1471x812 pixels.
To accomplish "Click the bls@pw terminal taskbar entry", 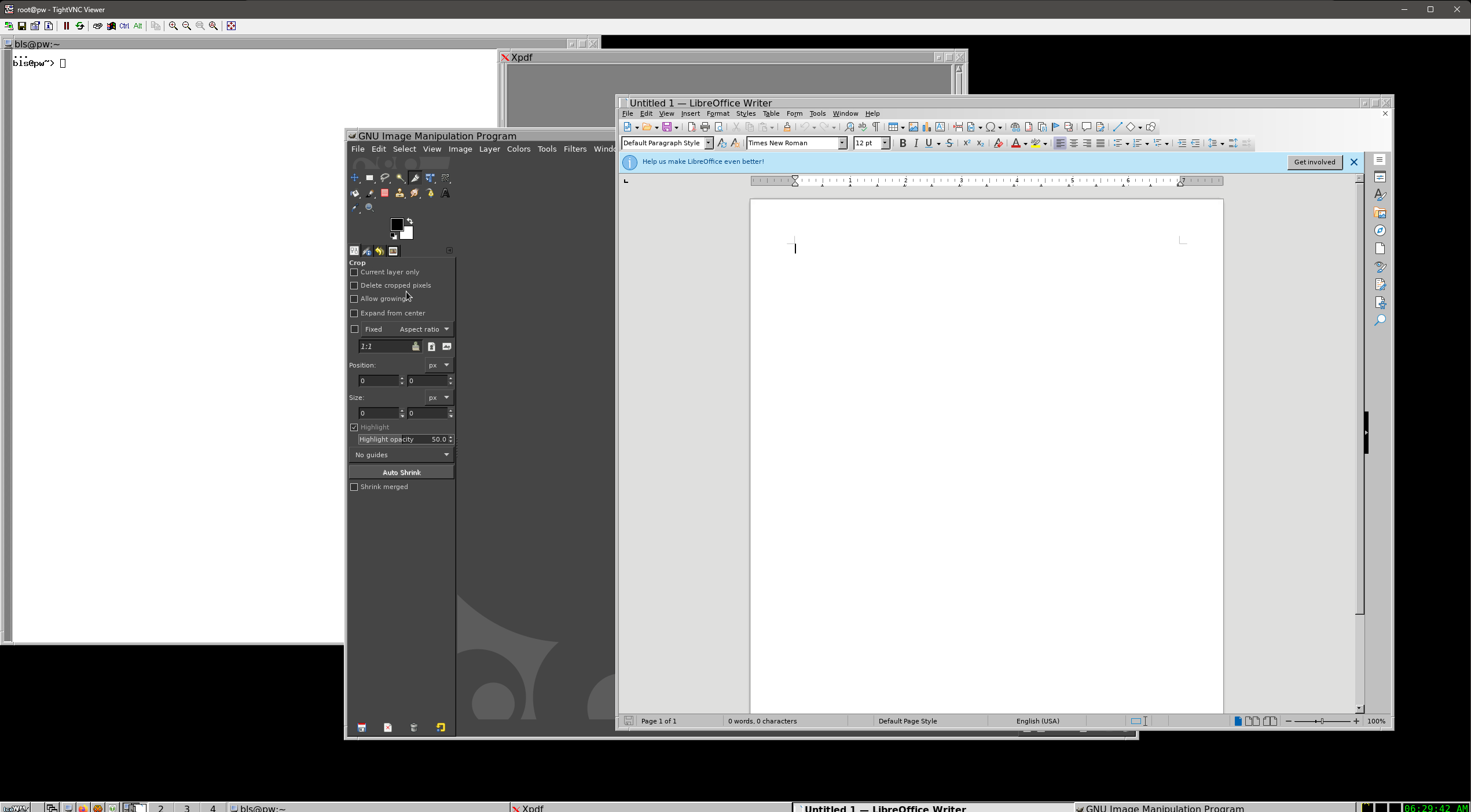I will pos(369,808).
